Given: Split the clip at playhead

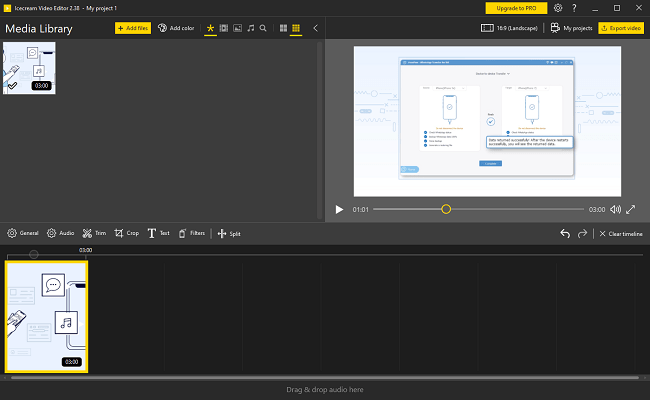Looking at the screenshot, I should [x=229, y=233].
